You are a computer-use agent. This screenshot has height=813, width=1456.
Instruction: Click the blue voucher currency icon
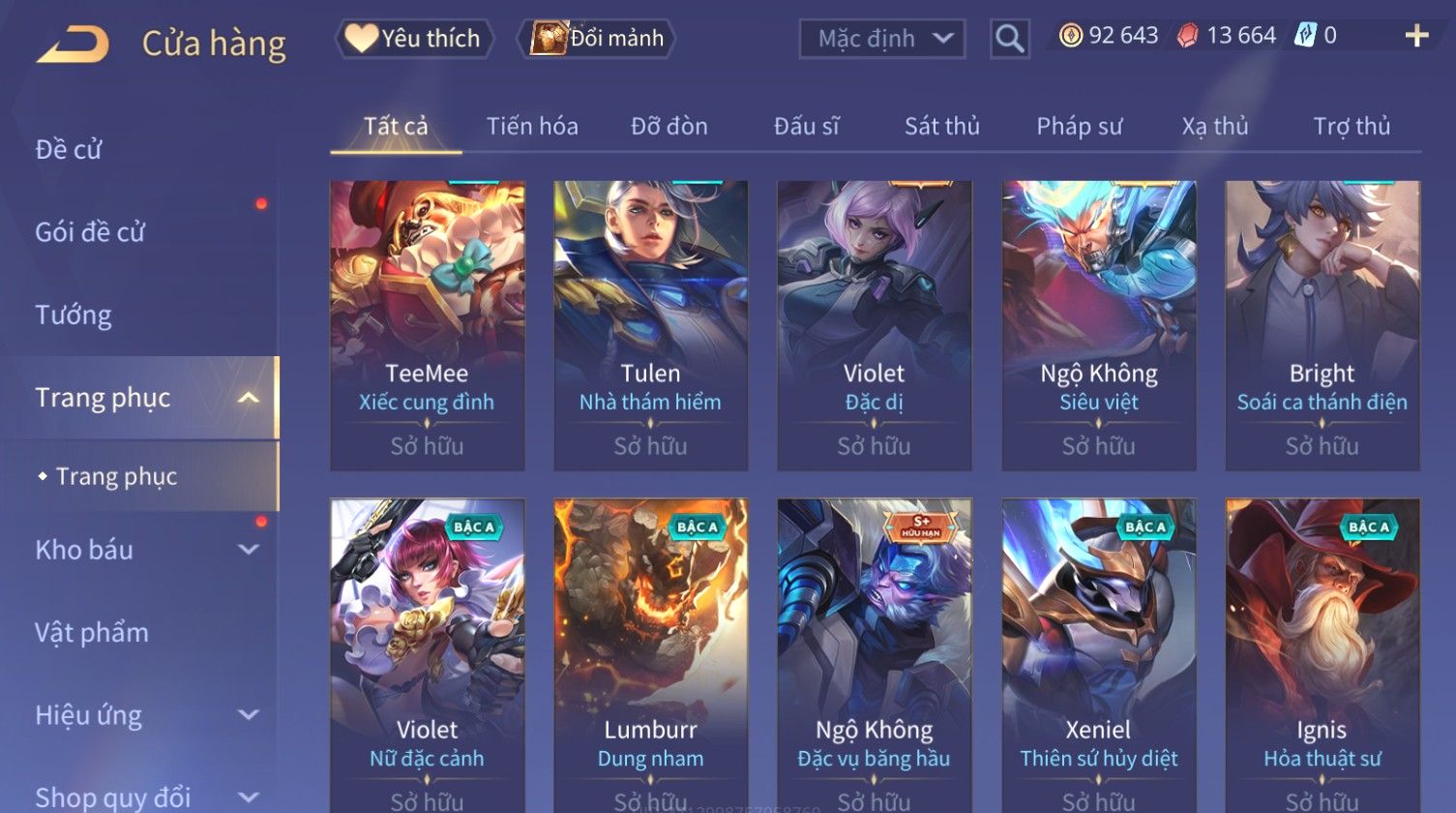point(1306,36)
